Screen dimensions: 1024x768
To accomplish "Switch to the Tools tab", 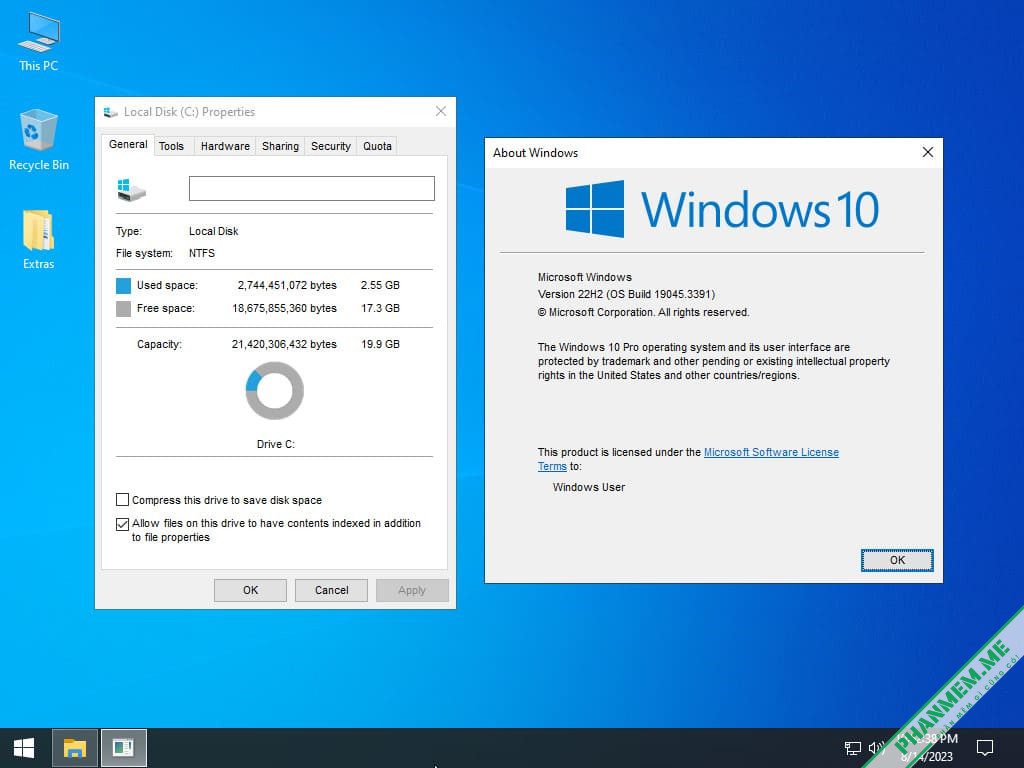I will tap(171, 146).
